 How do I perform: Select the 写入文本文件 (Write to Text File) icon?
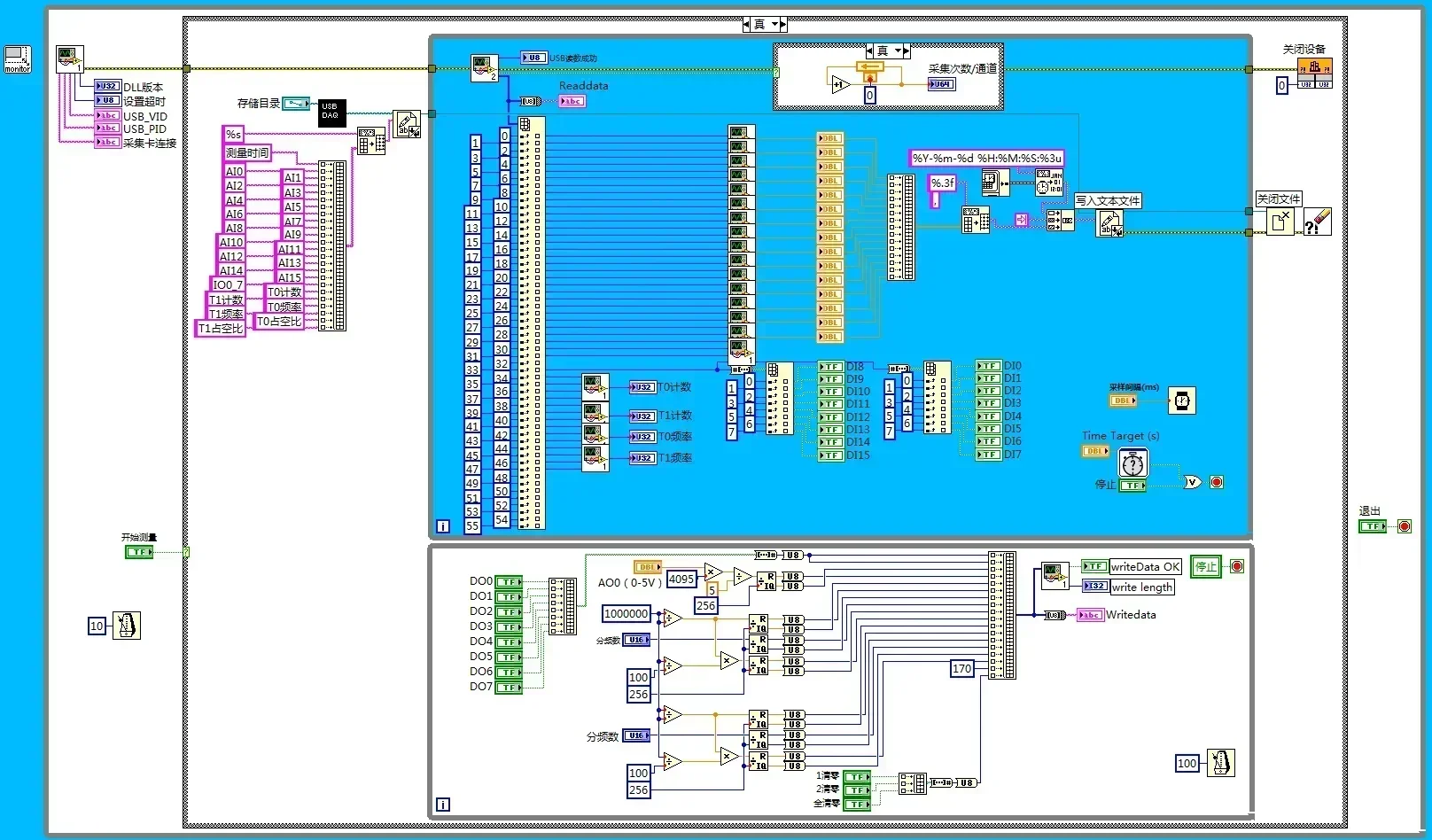click(x=1110, y=223)
